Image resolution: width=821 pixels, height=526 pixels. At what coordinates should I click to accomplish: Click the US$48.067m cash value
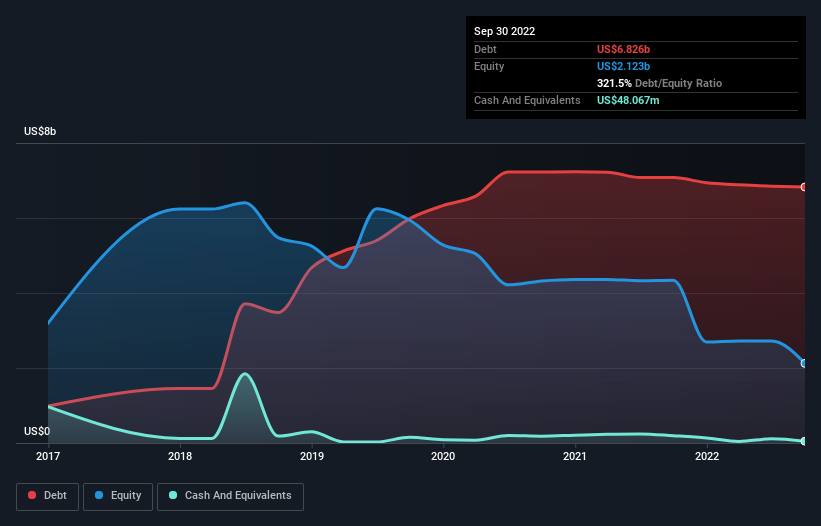[x=628, y=100]
